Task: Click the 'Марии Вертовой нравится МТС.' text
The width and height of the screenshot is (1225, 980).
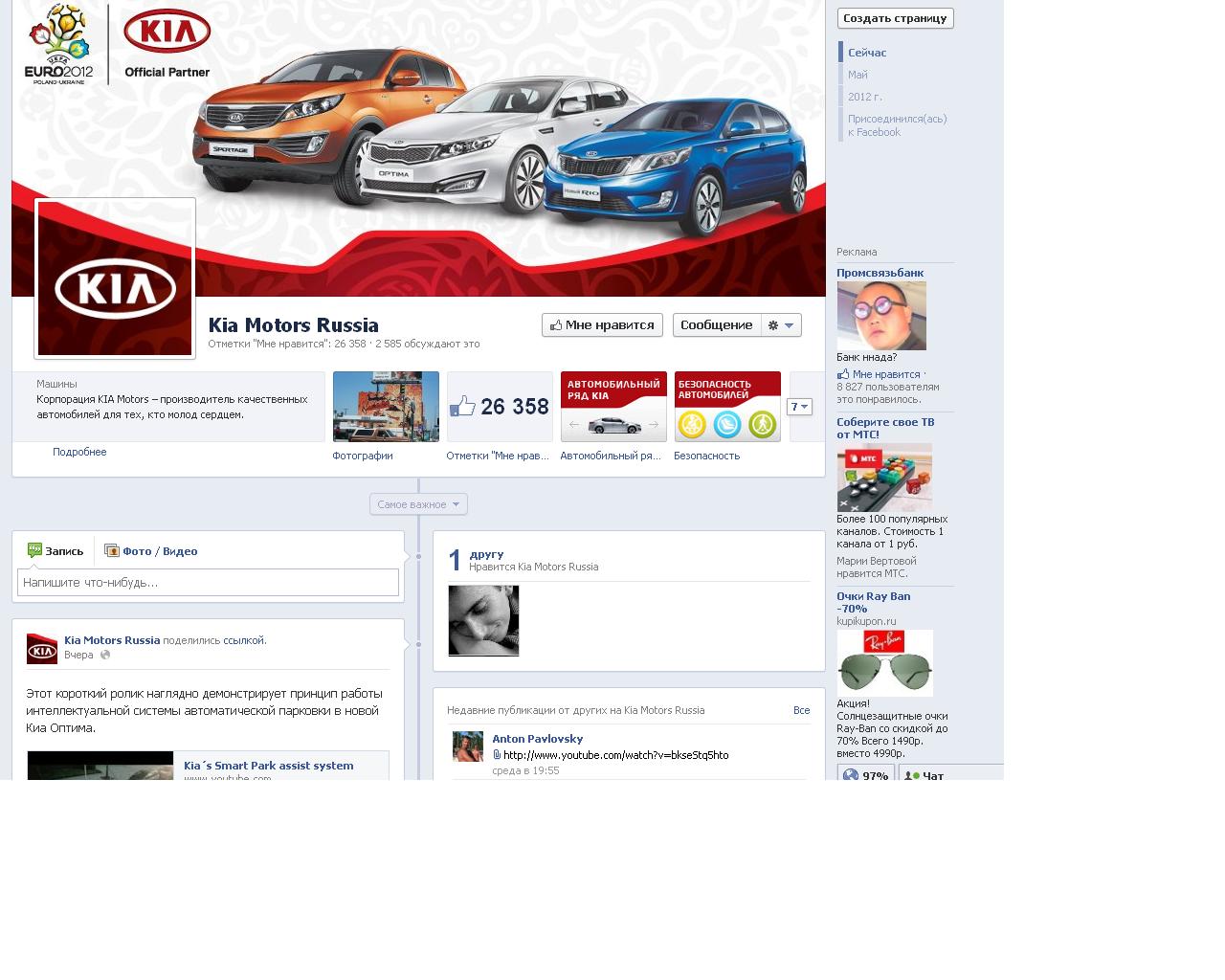Action: tap(877, 568)
